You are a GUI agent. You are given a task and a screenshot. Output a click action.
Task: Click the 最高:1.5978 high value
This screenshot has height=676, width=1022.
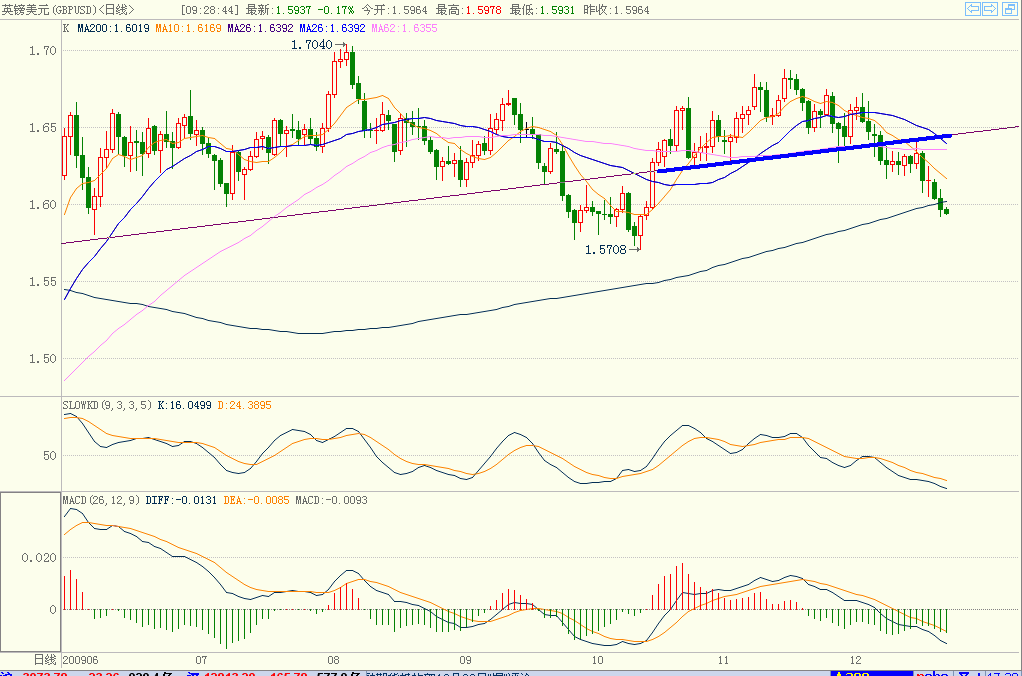point(469,10)
